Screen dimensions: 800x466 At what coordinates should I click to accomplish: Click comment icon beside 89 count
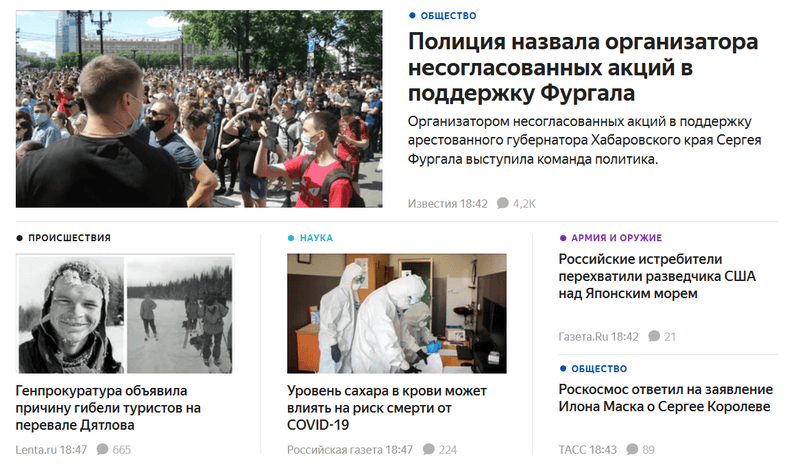(x=632, y=449)
